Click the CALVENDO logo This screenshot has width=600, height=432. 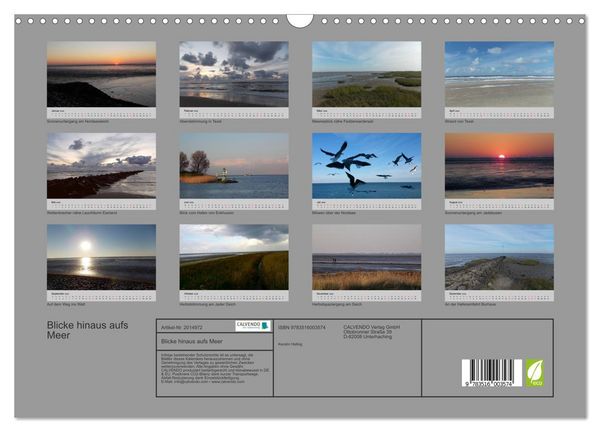(253, 326)
